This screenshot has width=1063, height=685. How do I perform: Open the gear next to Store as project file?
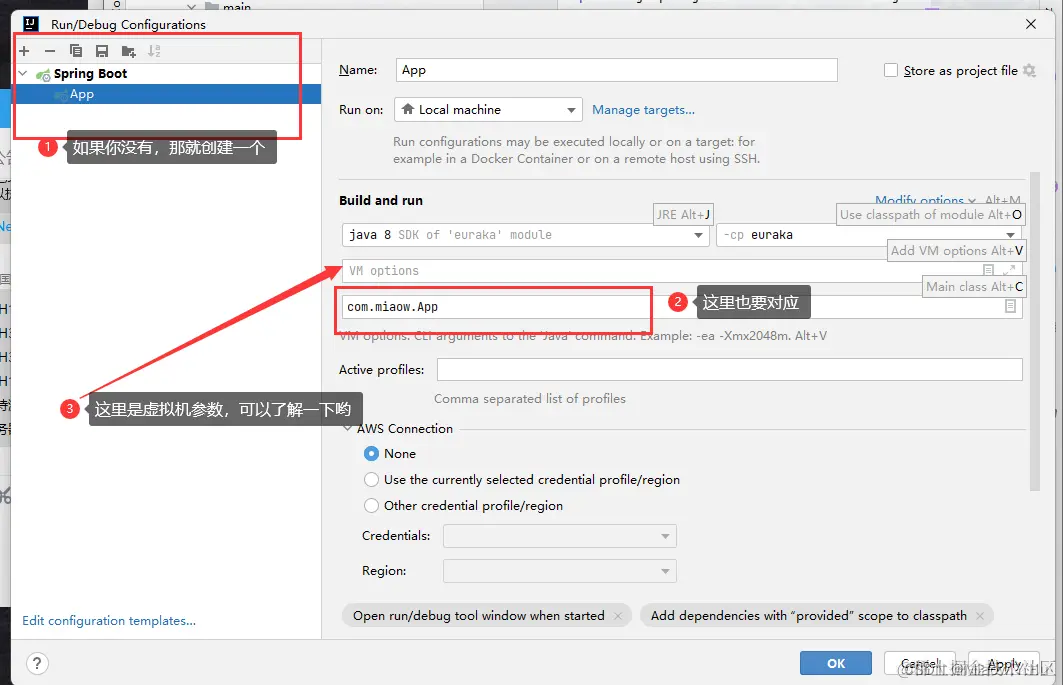click(x=1029, y=71)
